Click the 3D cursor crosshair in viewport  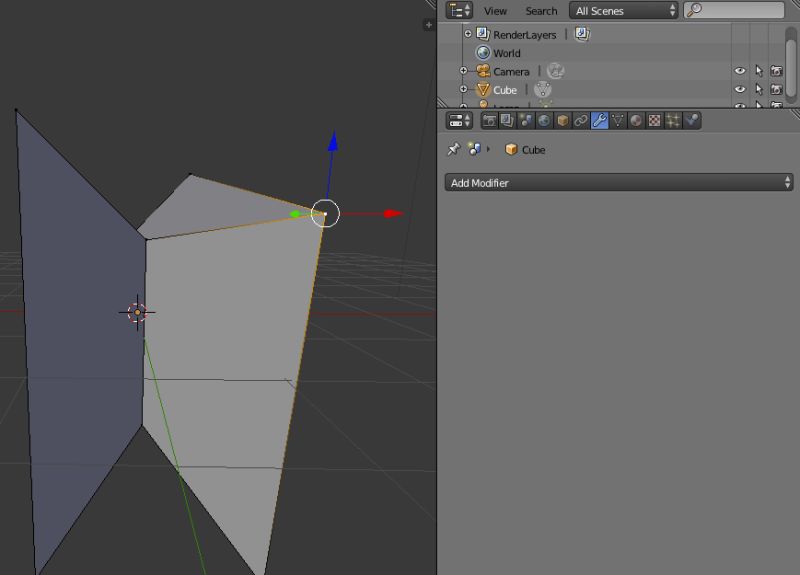[137, 312]
